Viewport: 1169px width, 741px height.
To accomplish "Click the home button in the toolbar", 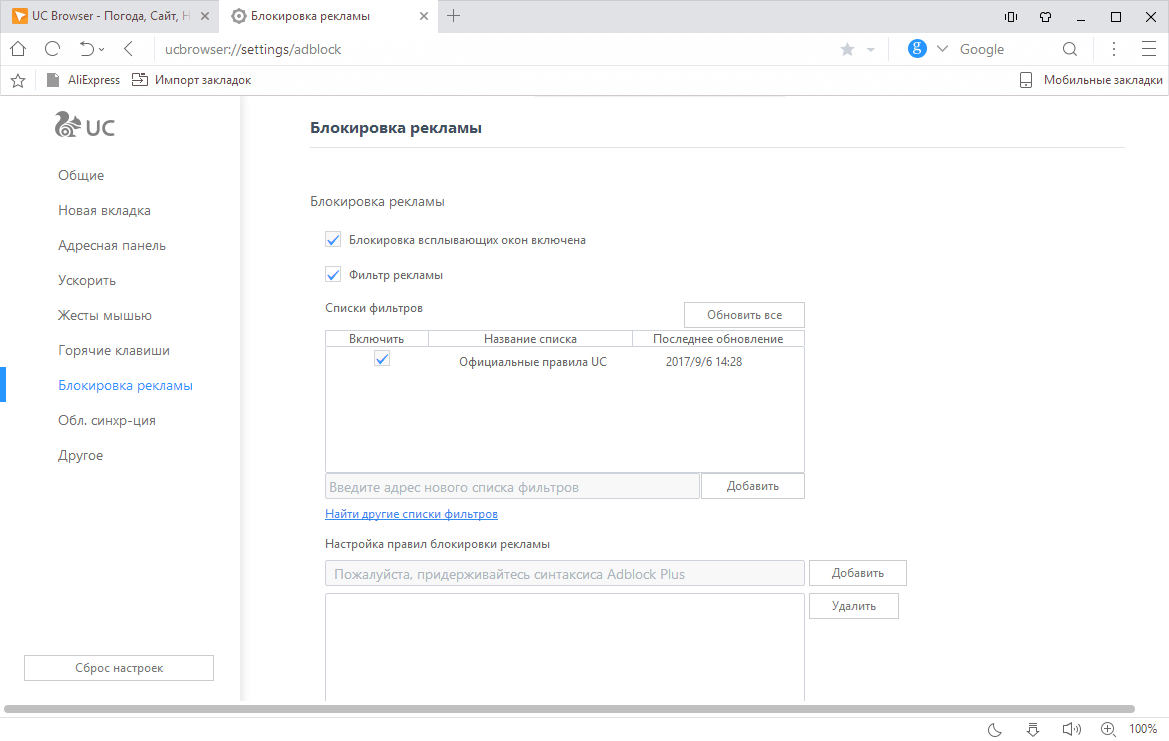I will coord(18,49).
